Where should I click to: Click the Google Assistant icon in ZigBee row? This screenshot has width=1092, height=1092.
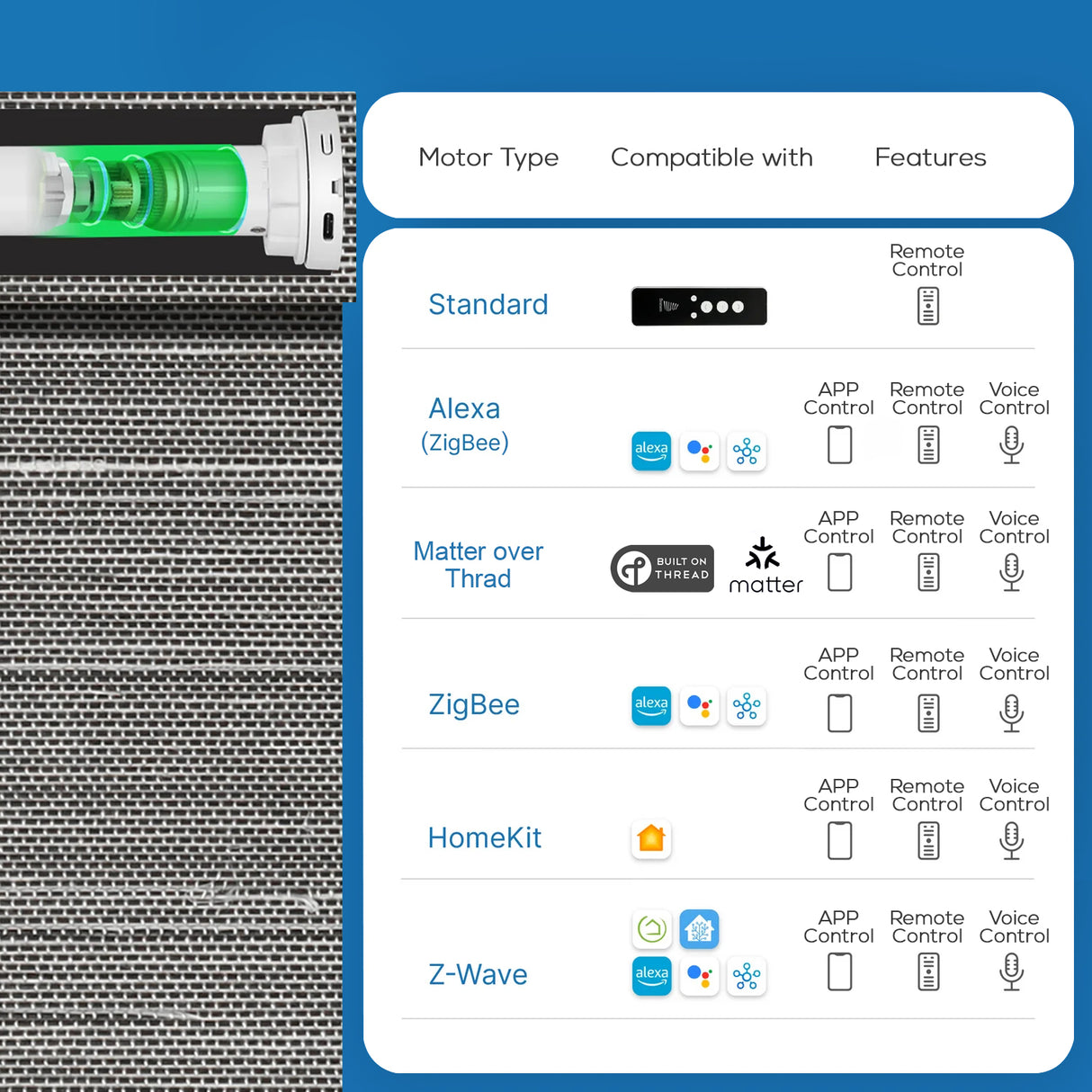[699, 706]
